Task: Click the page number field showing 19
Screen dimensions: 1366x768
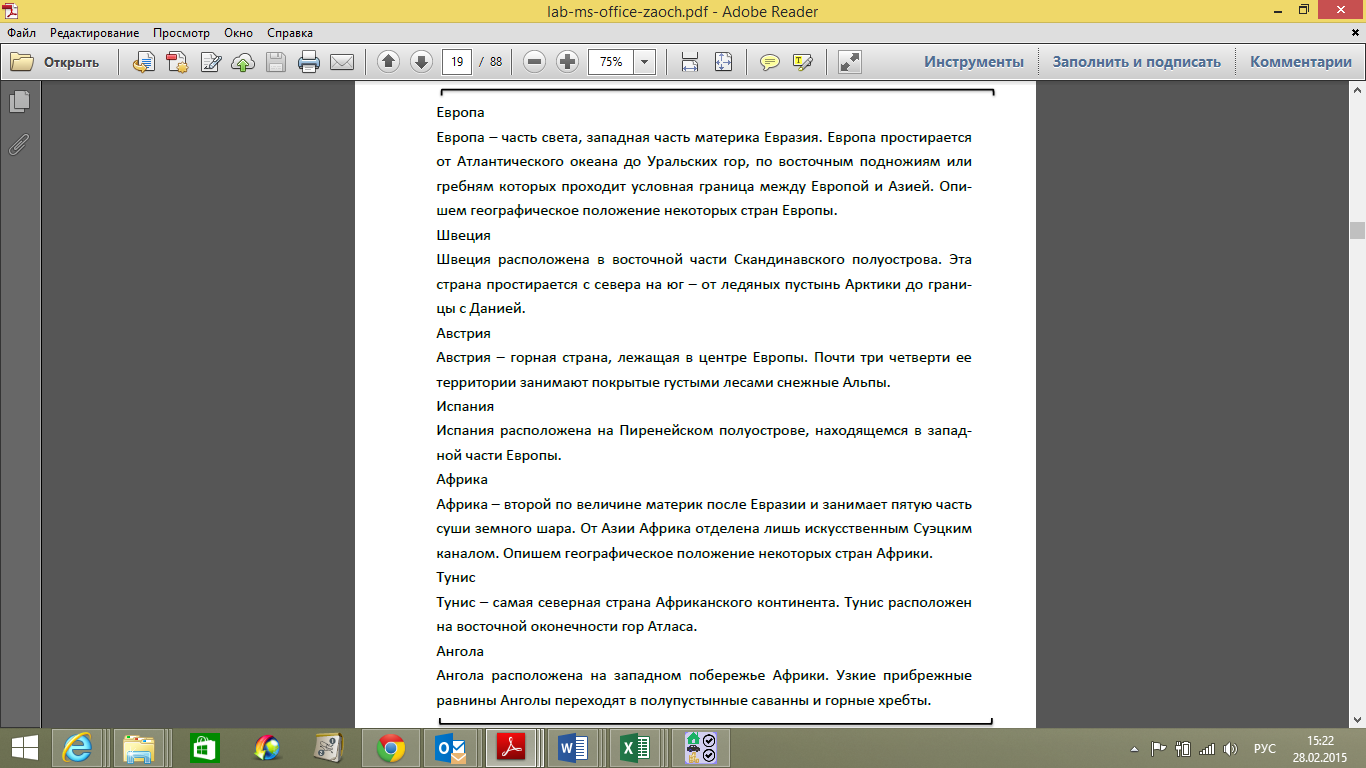Action: [x=456, y=62]
